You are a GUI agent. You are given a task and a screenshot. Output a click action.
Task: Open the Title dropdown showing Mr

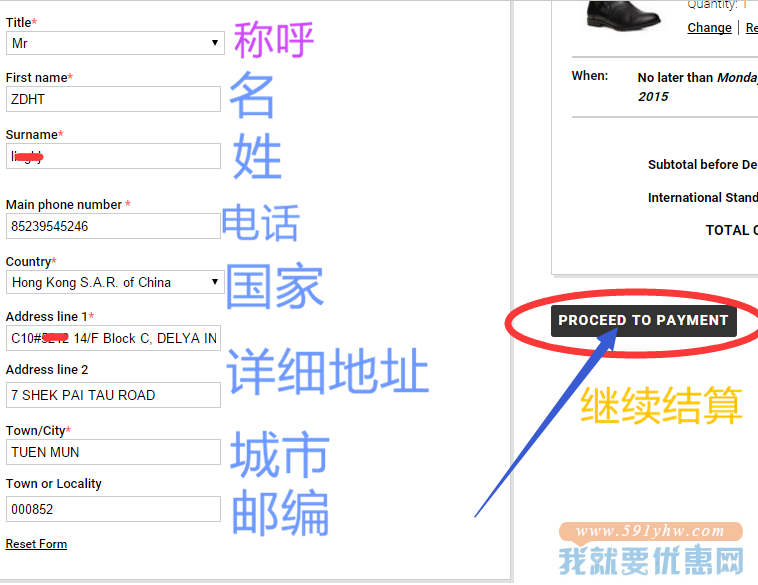(x=115, y=43)
